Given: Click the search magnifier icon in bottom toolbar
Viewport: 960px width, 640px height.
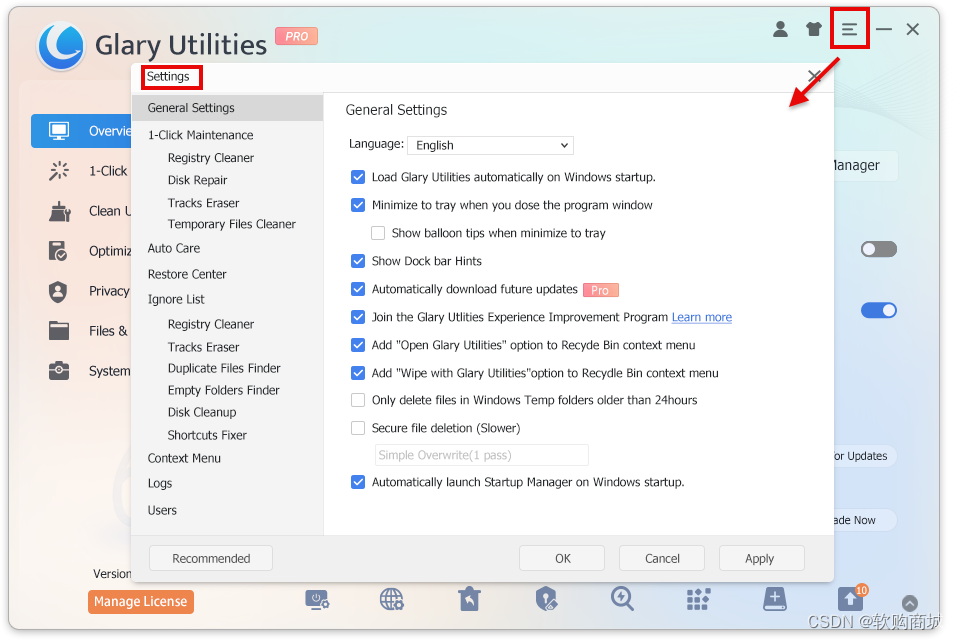Looking at the screenshot, I should [622, 598].
